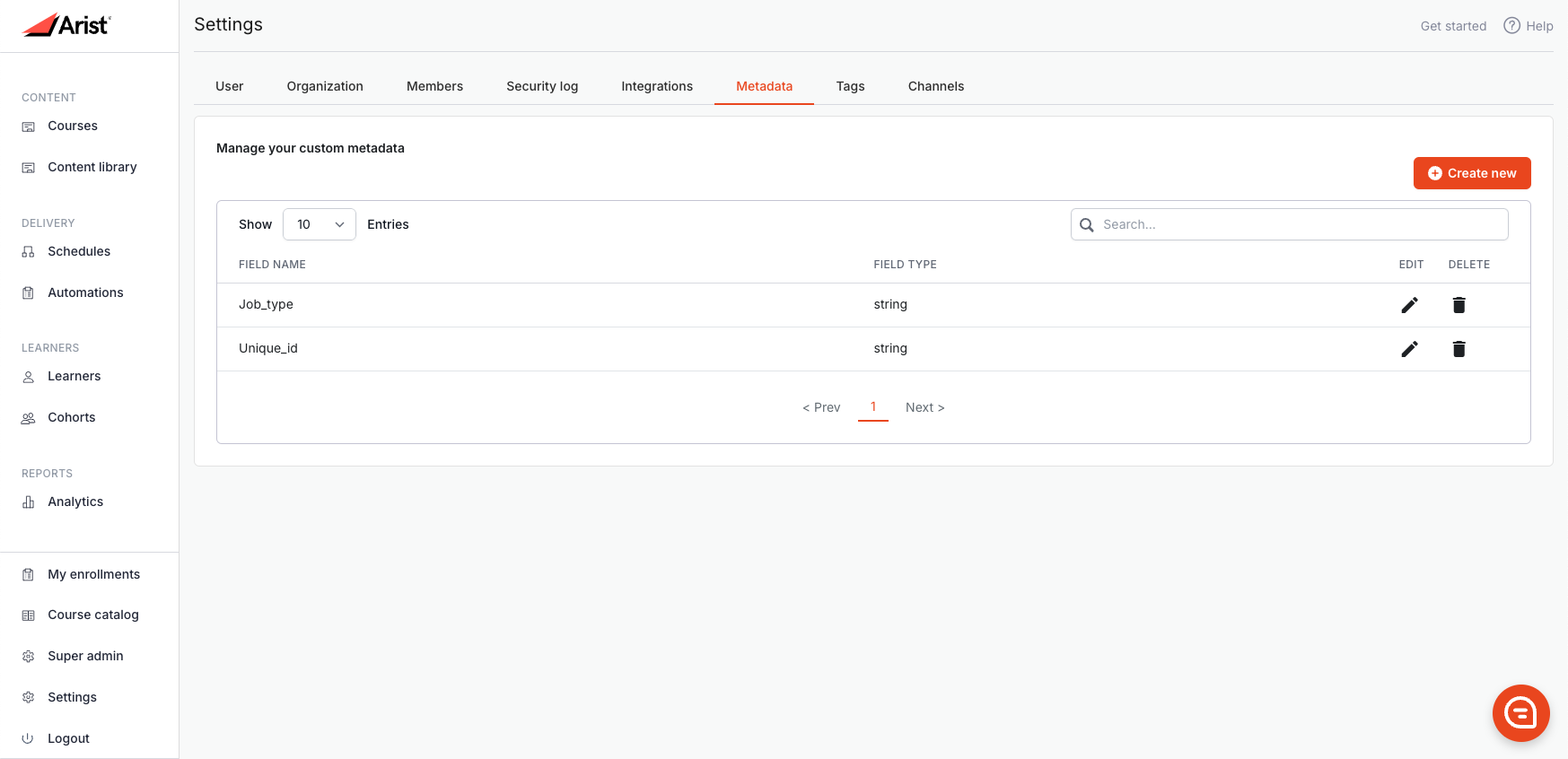Image resolution: width=1568 pixels, height=759 pixels.
Task: Click the string type in Job_type row
Action: pos(890,304)
